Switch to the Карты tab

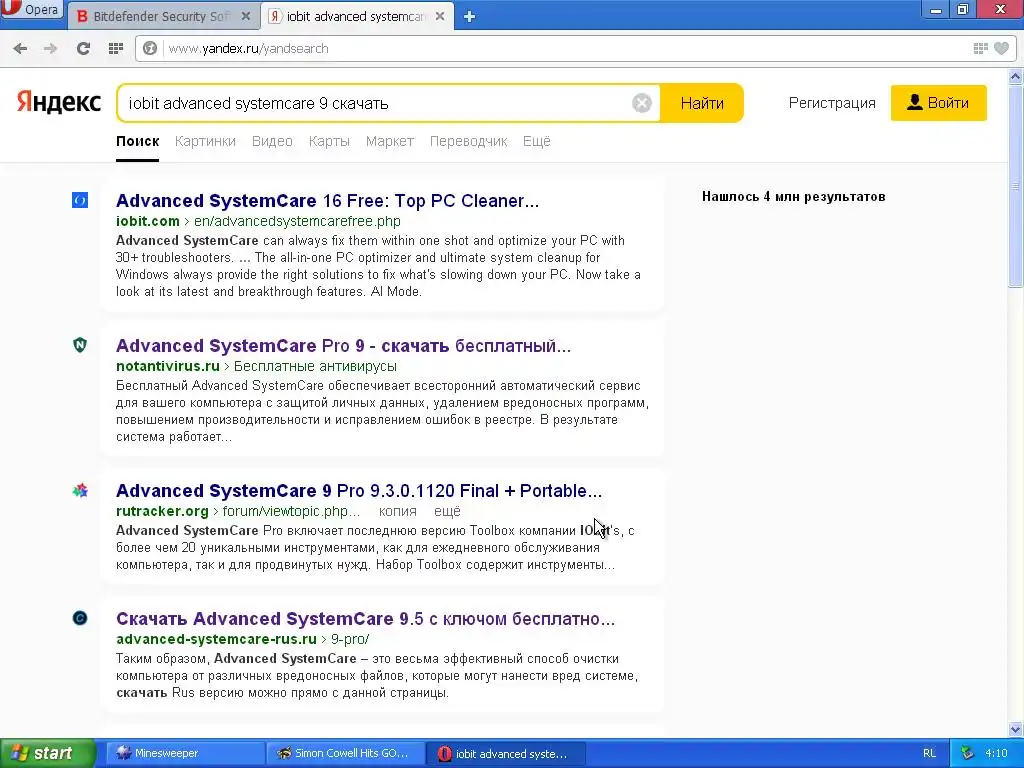click(329, 141)
